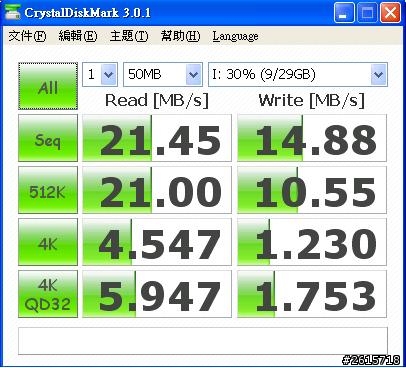Screen dimensions: 406x368
Task: Open the 幫助(H) menu
Action: [180, 36]
